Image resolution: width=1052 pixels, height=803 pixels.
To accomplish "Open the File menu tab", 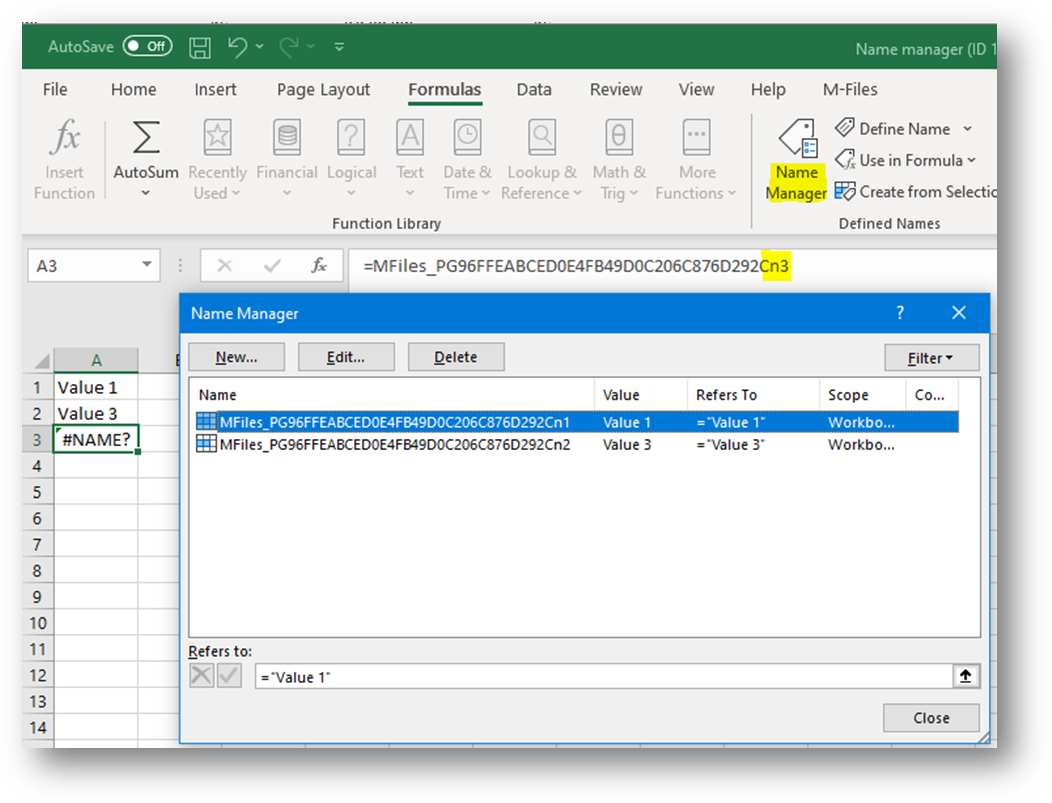I will click(55, 89).
